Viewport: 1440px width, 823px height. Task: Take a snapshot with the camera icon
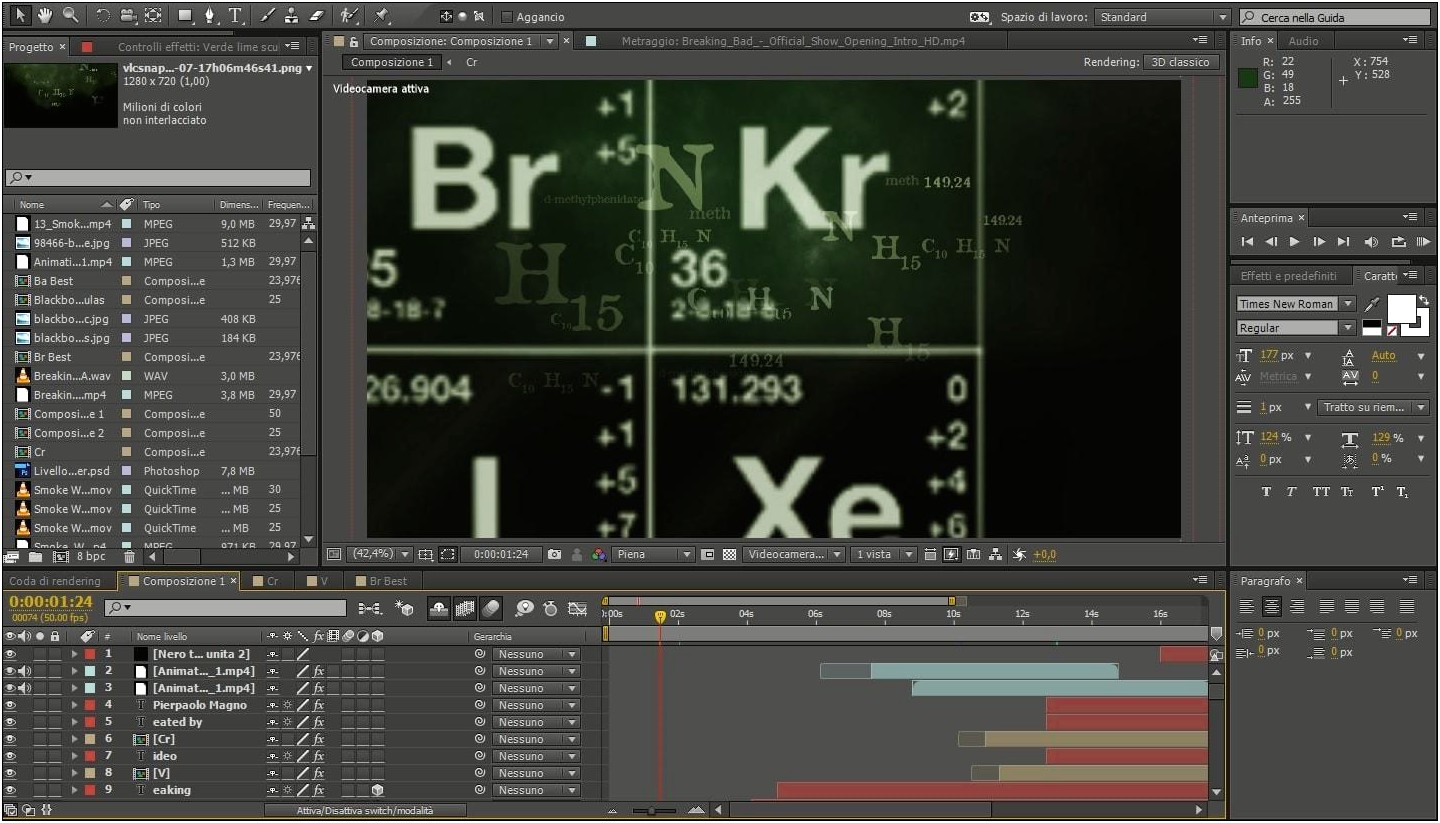(x=554, y=554)
